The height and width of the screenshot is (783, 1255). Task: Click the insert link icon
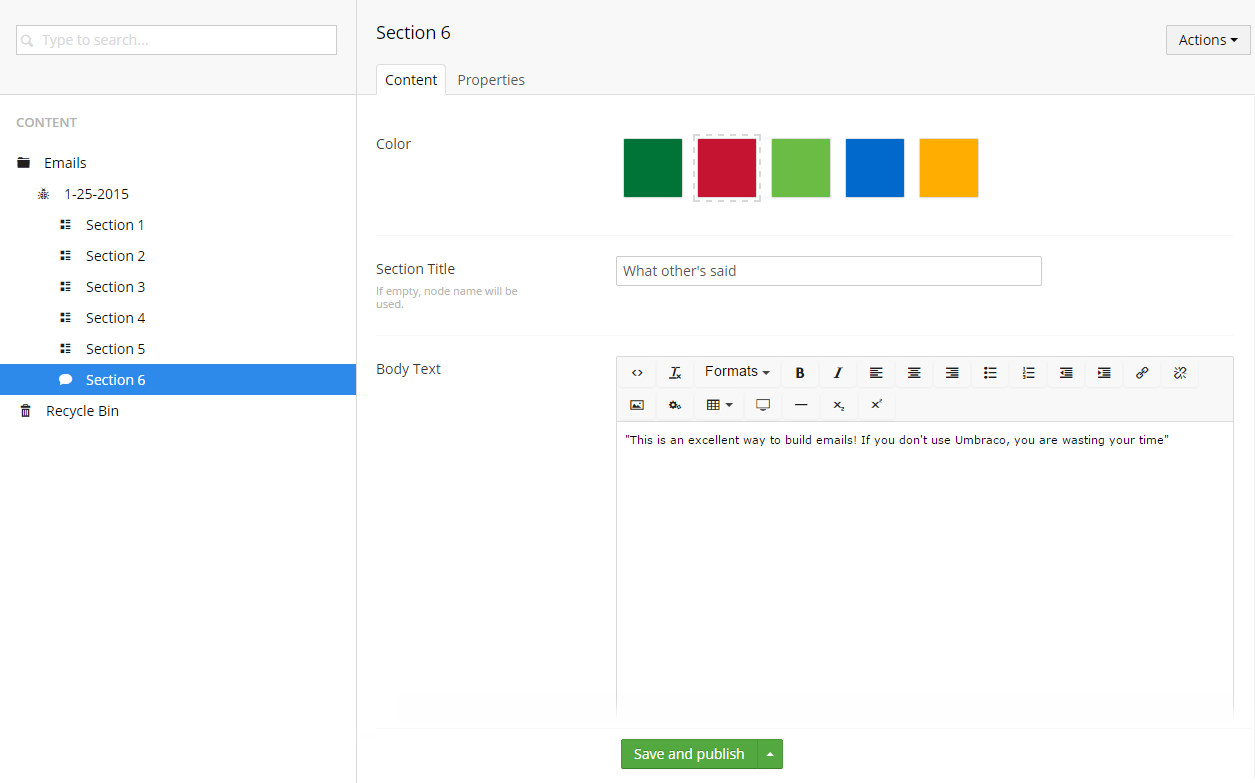point(1142,373)
